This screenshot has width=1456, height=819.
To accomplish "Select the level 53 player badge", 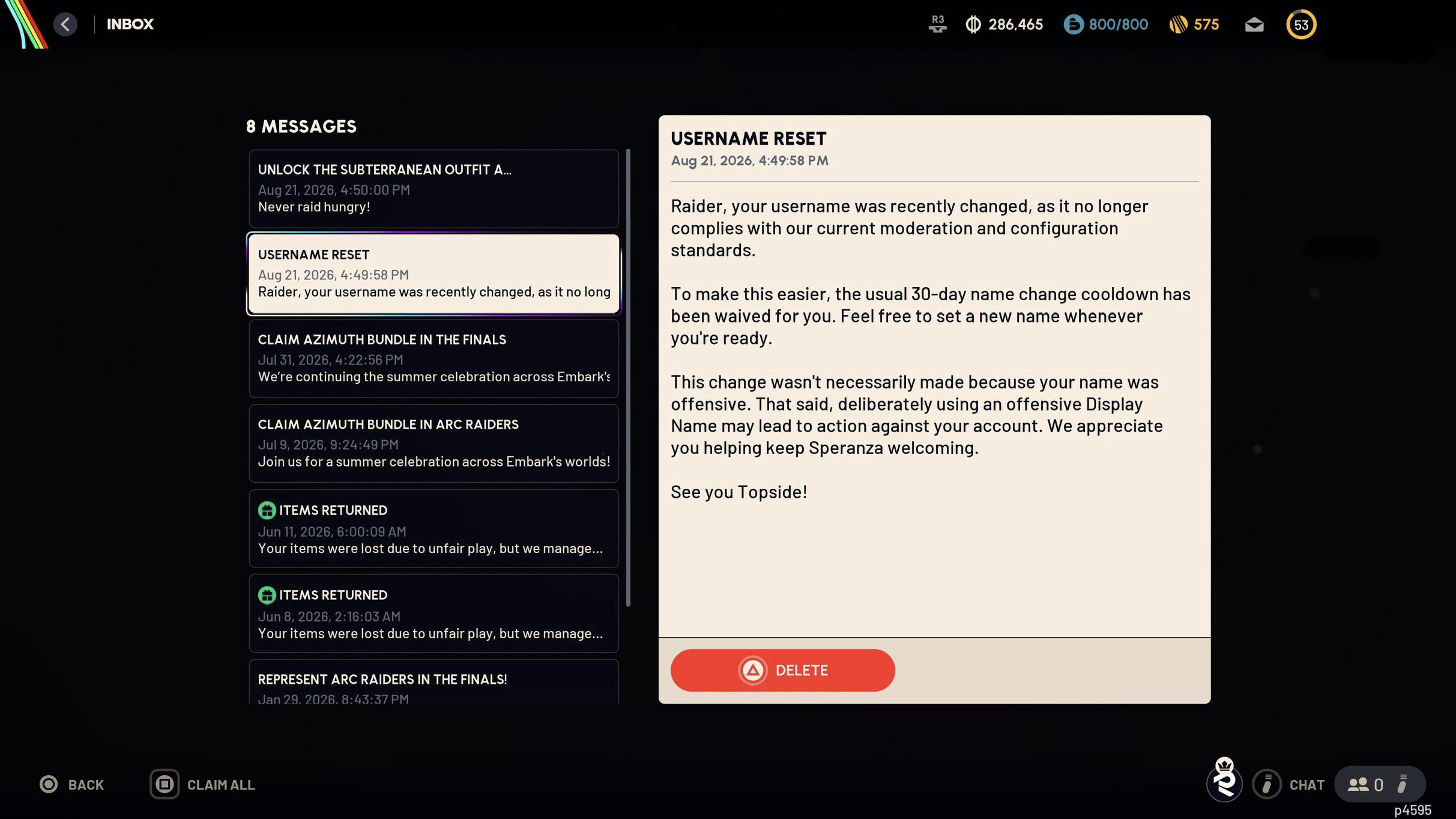I will [1301, 25].
